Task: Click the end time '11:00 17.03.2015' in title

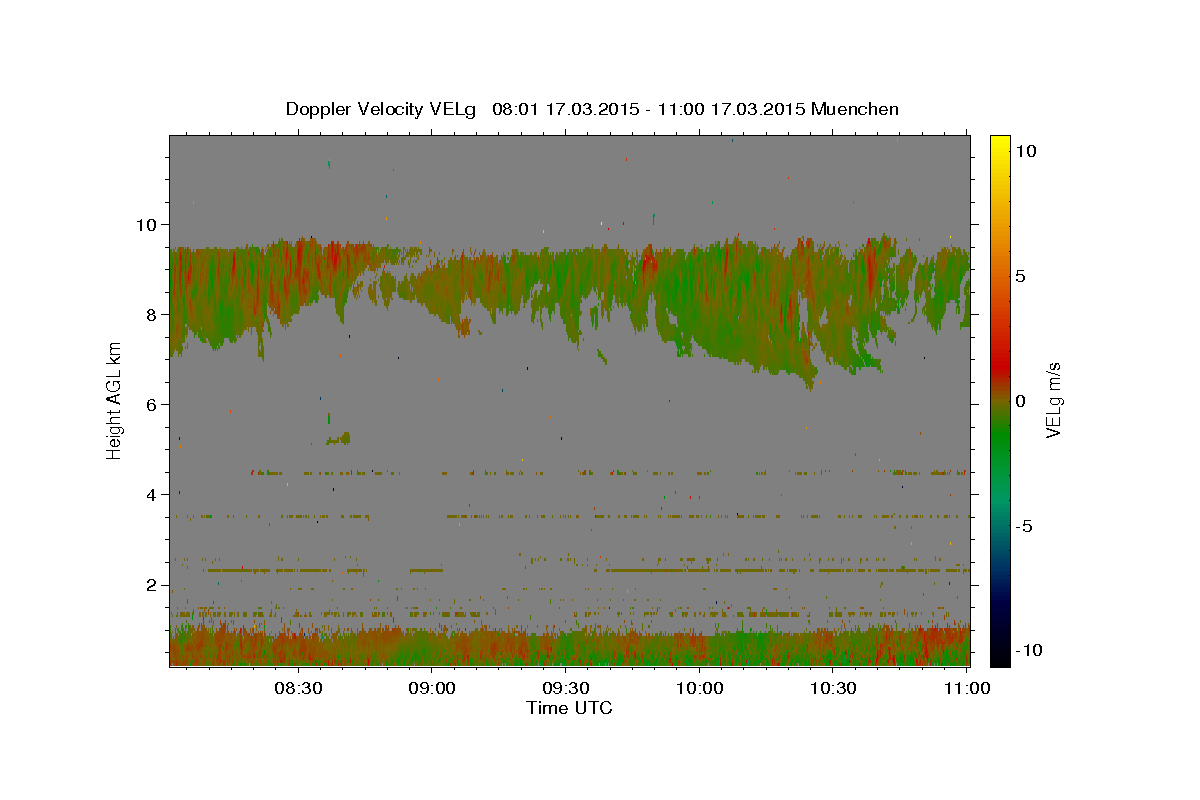Action: [732, 109]
